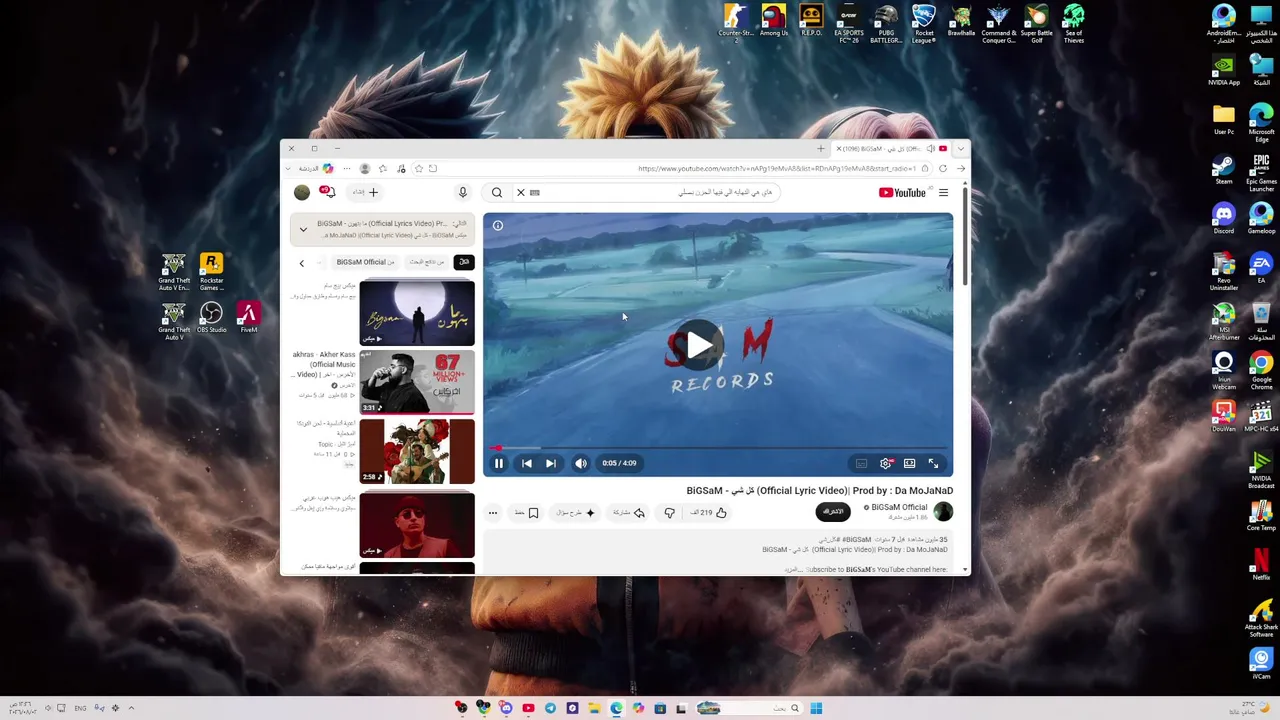Collapse the playlist panel chevron
The width and height of the screenshot is (1280, 720).
(303, 229)
